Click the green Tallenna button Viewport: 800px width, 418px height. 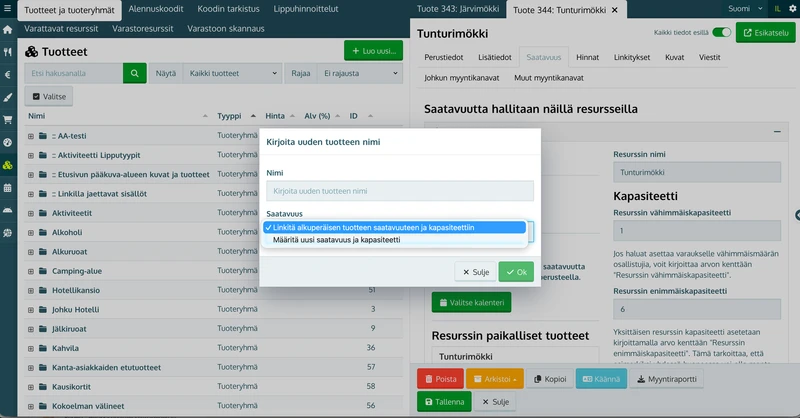[444, 402]
